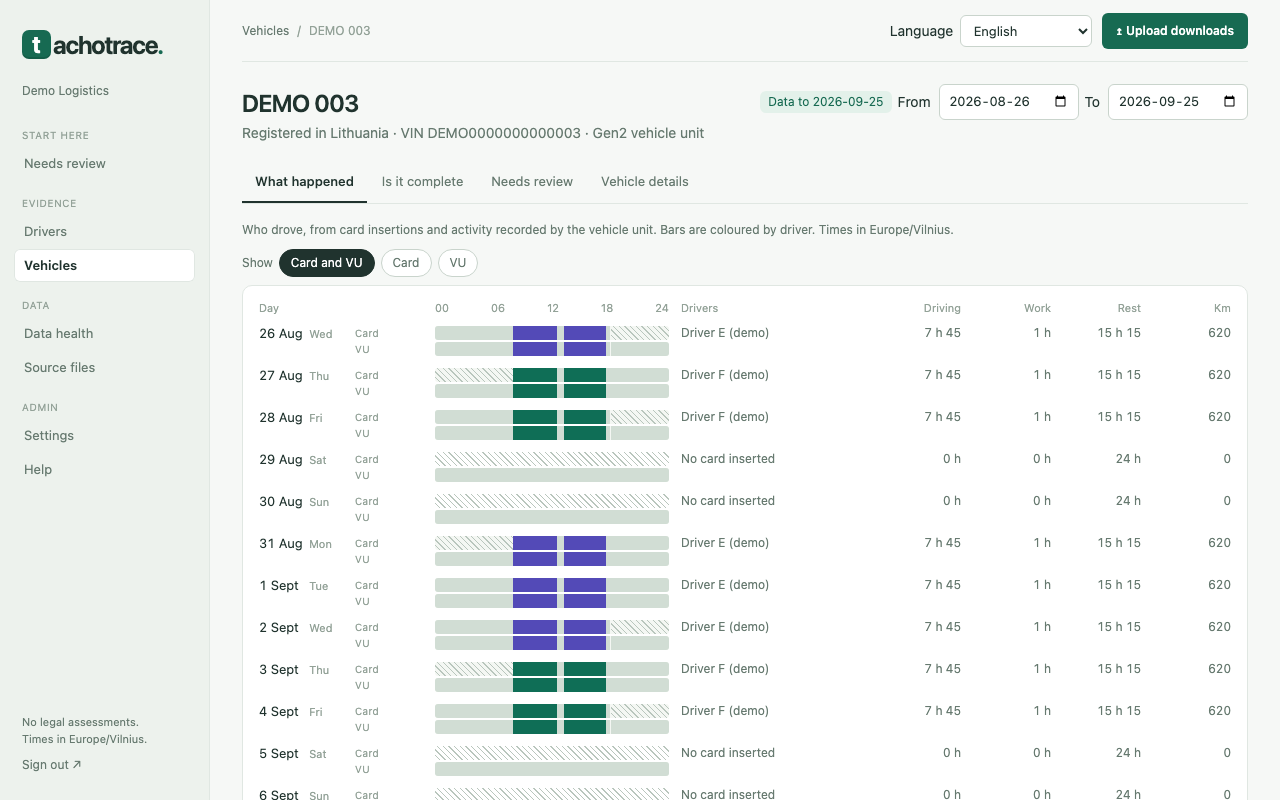
Task: Click the To date field 2026-09-25
Action: click(x=1178, y=102)
